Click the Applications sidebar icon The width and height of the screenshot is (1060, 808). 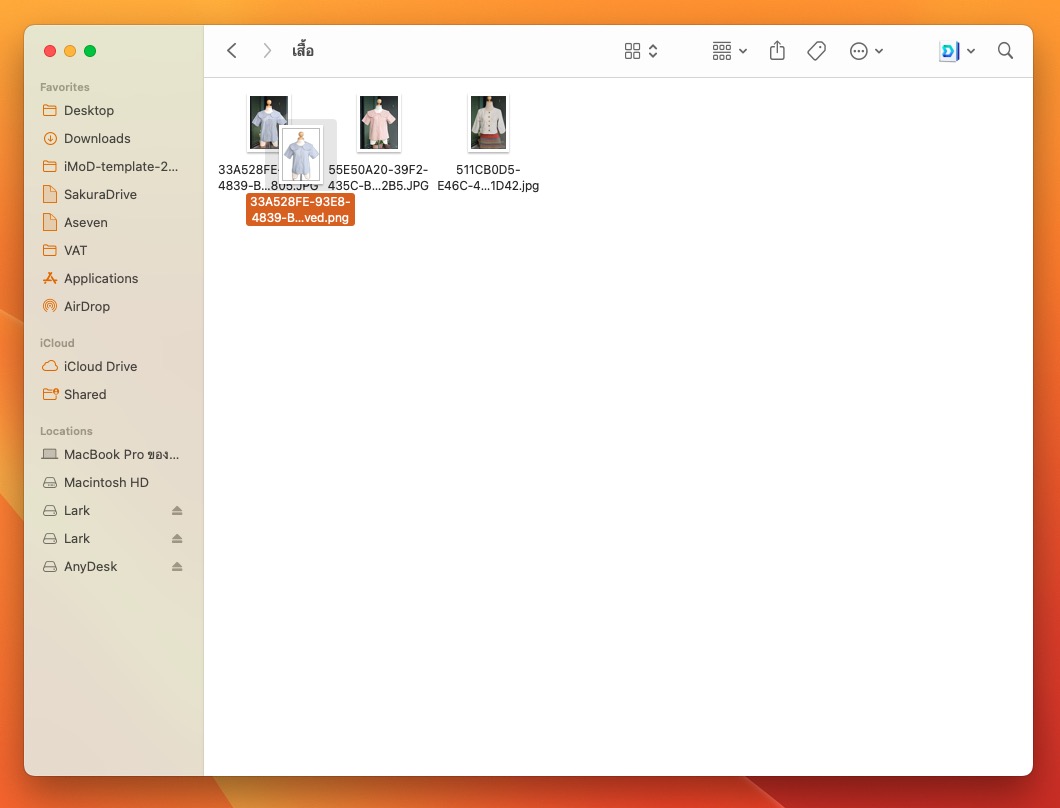tap(50, 279)
